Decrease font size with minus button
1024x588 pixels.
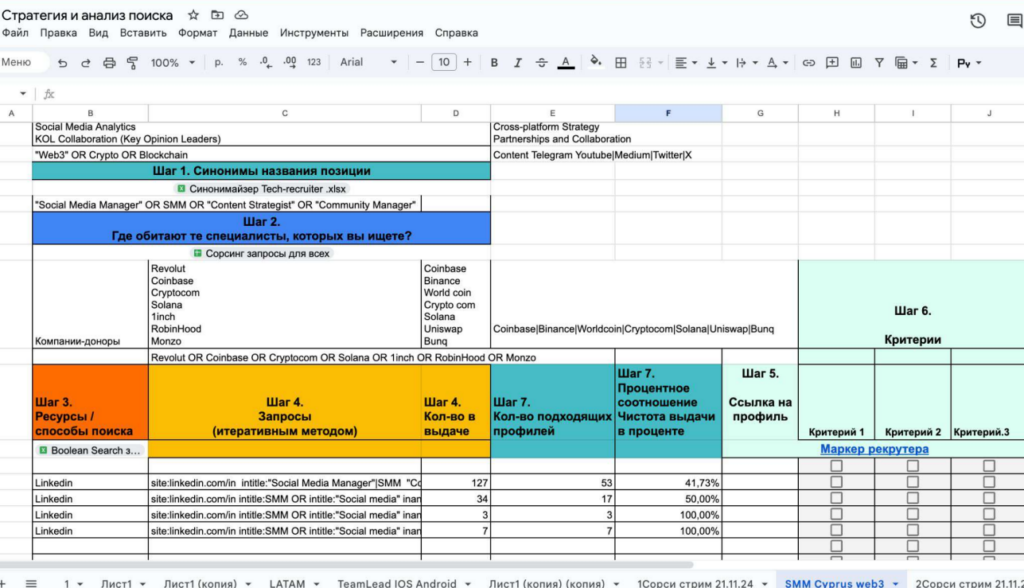(x=420, y=62)
